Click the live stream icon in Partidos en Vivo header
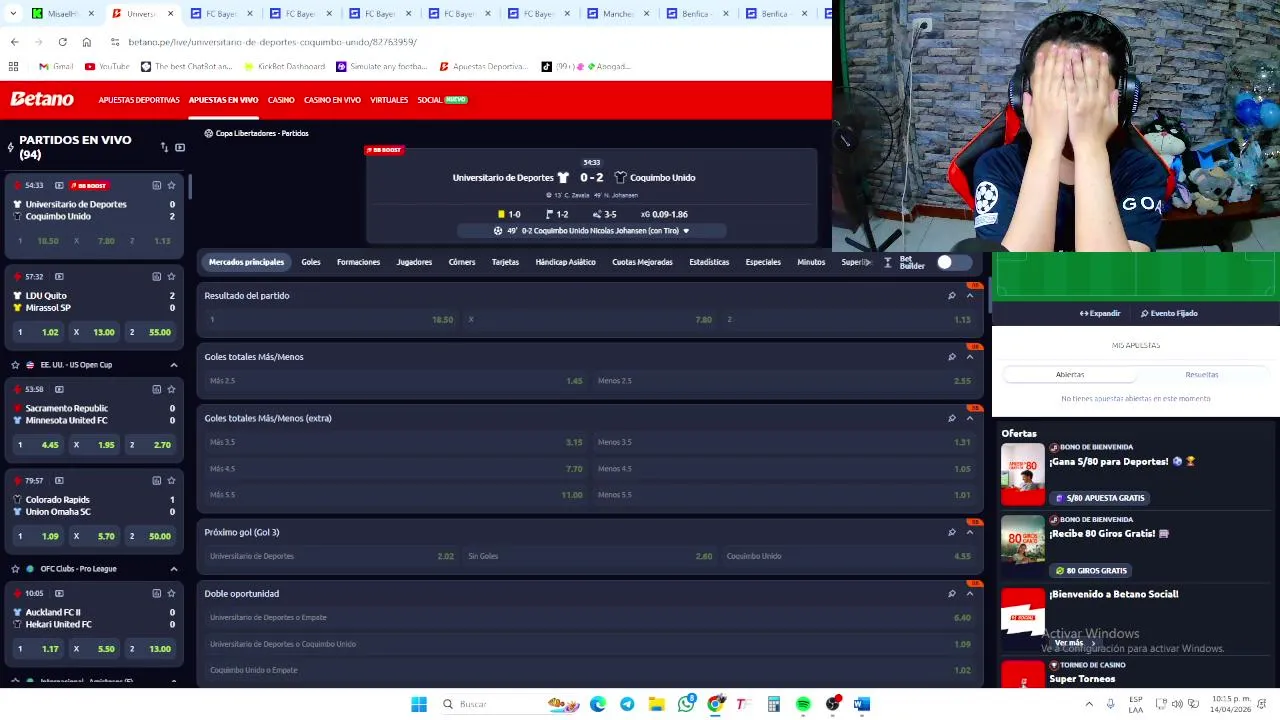 click(180, 147)
